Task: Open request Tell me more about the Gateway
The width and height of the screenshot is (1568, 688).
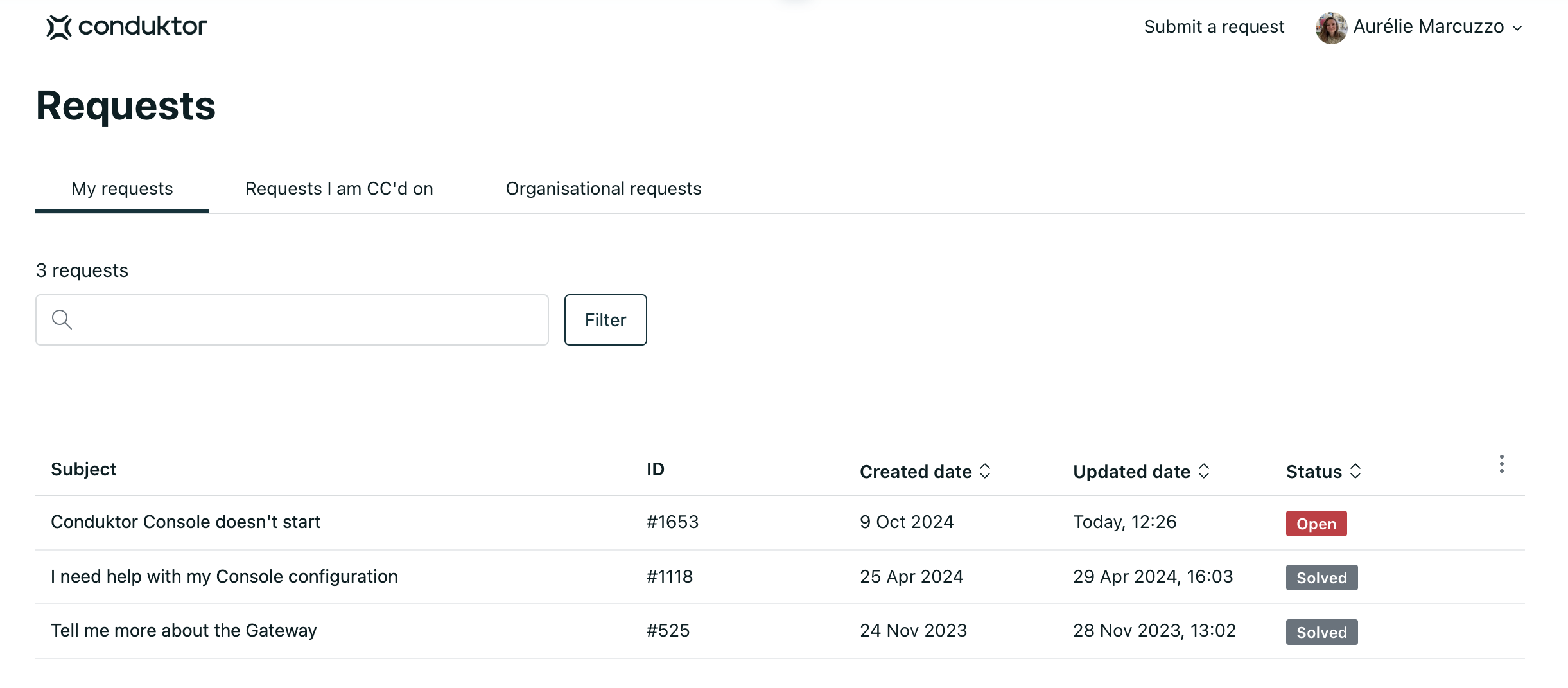Action: point(184,630)
